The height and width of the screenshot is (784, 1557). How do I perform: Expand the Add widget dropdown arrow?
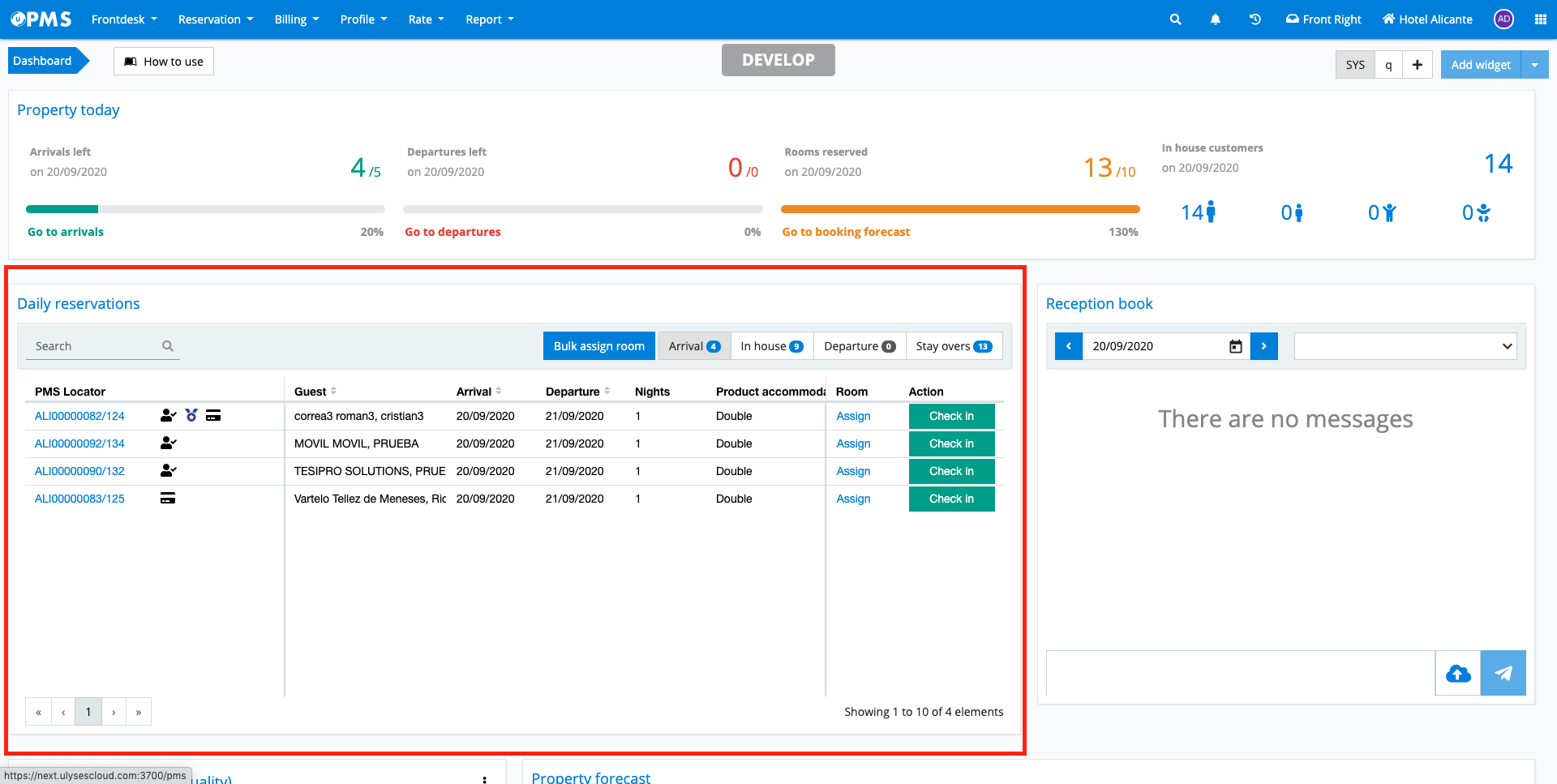[1534, 65]
